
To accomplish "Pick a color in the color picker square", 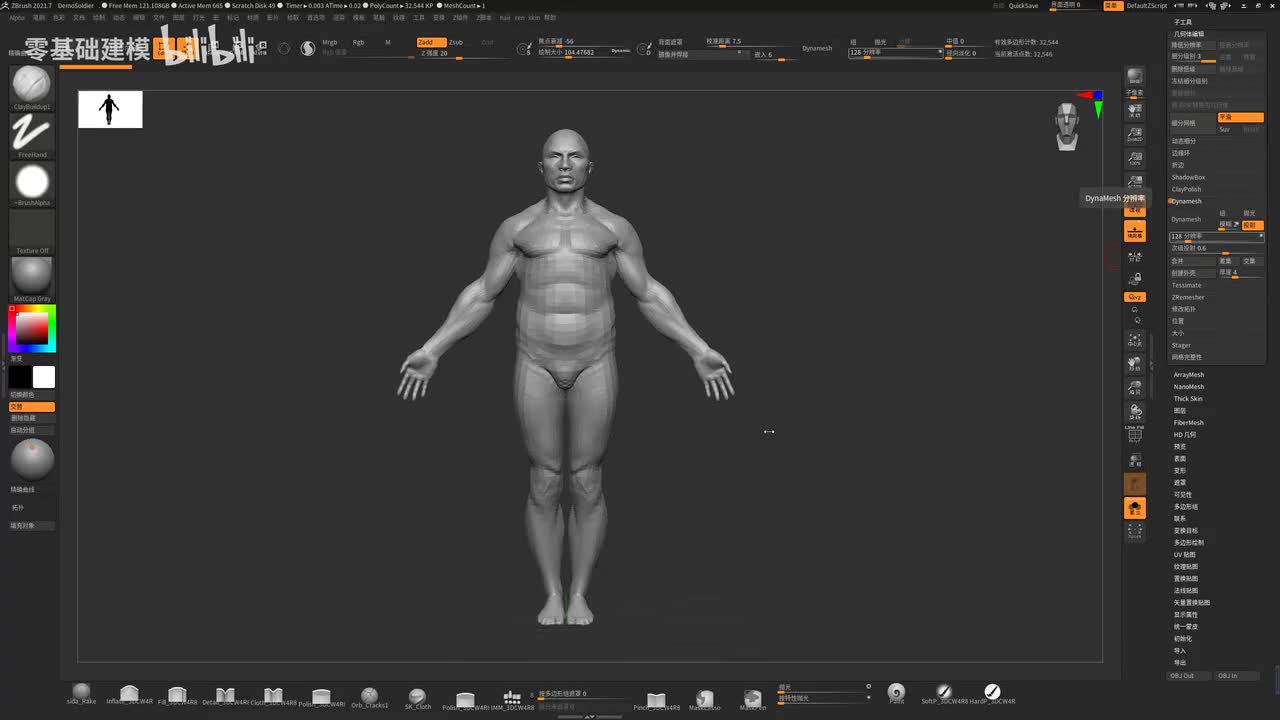I will [x=32, y=329].
